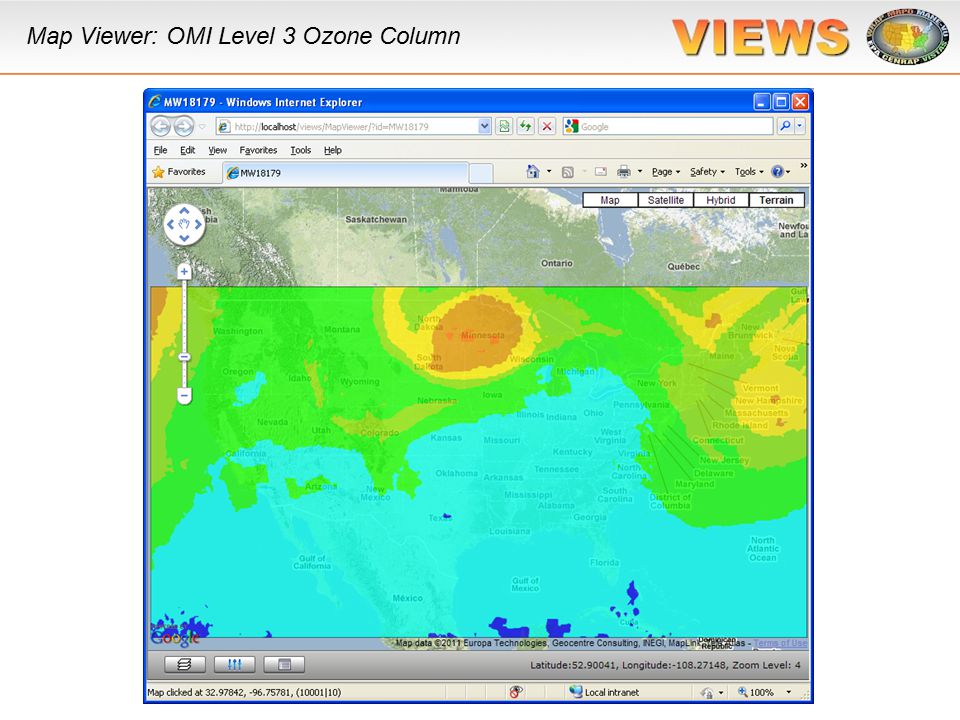
Task: Open the map layers panel button
Action: pyautogui.click(x=184, y=664)
